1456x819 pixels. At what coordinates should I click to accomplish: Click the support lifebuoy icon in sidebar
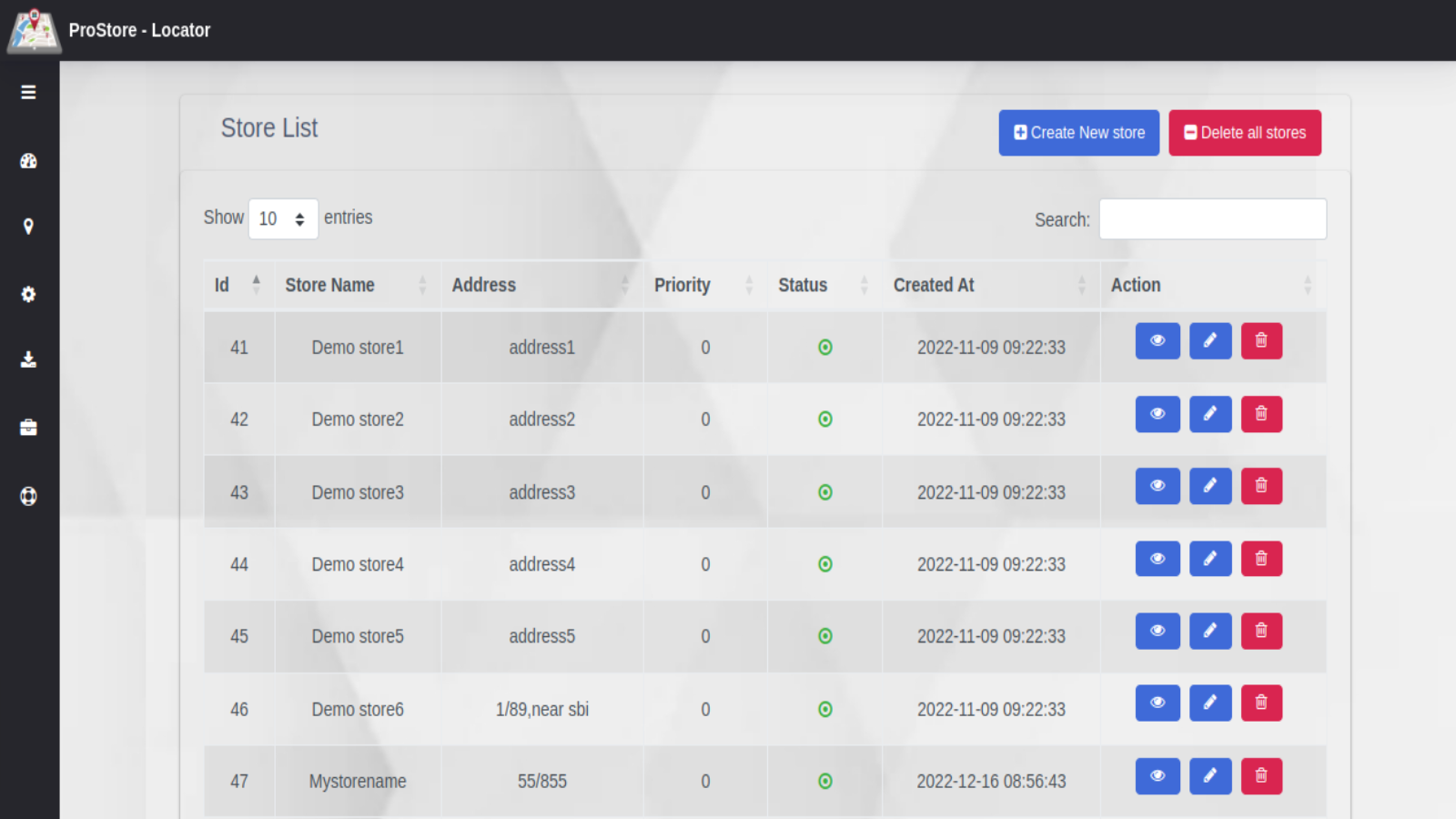[28, 496]
